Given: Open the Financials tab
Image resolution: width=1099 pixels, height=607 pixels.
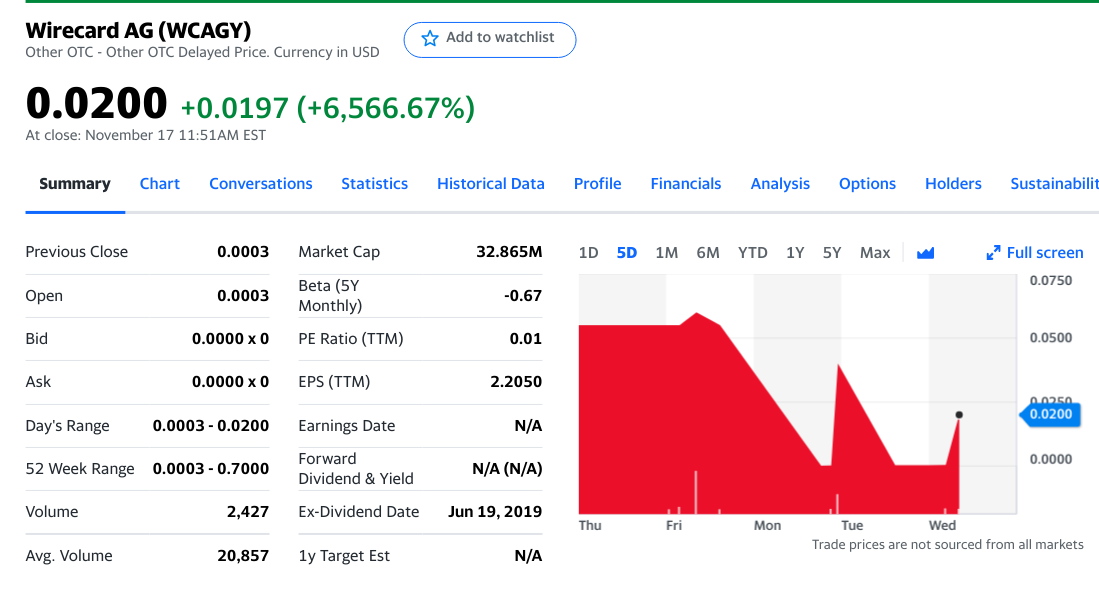Looking at the screenshot, I should tap(685, 184).
